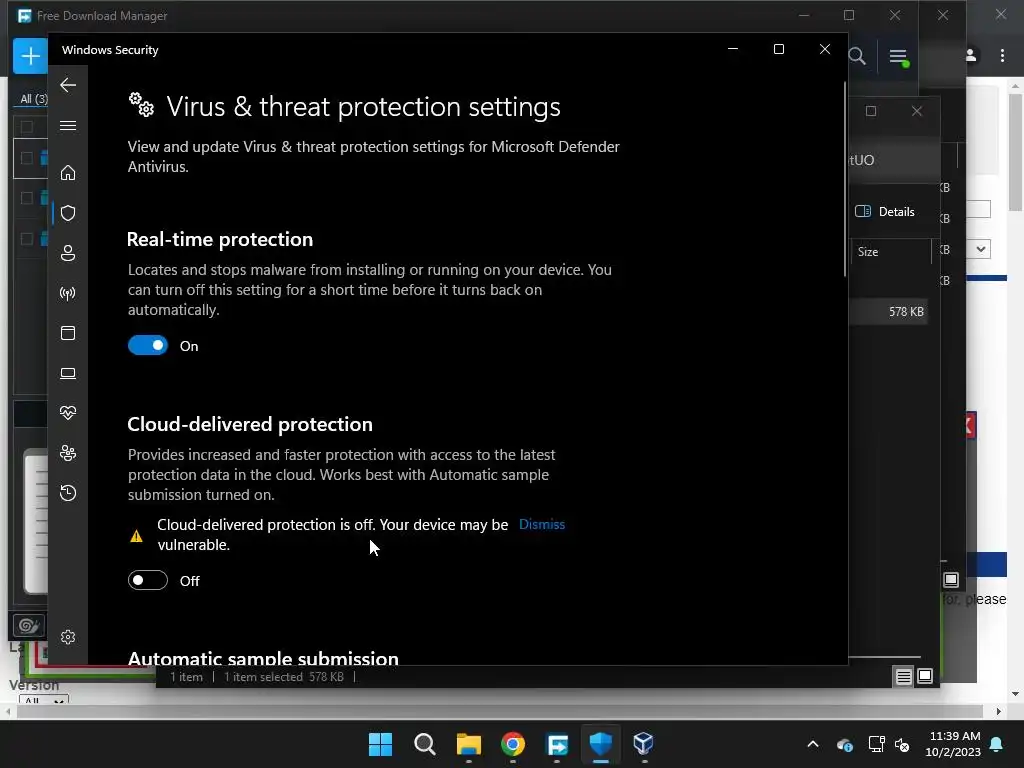Click the network display tray icon

(876, 744)
